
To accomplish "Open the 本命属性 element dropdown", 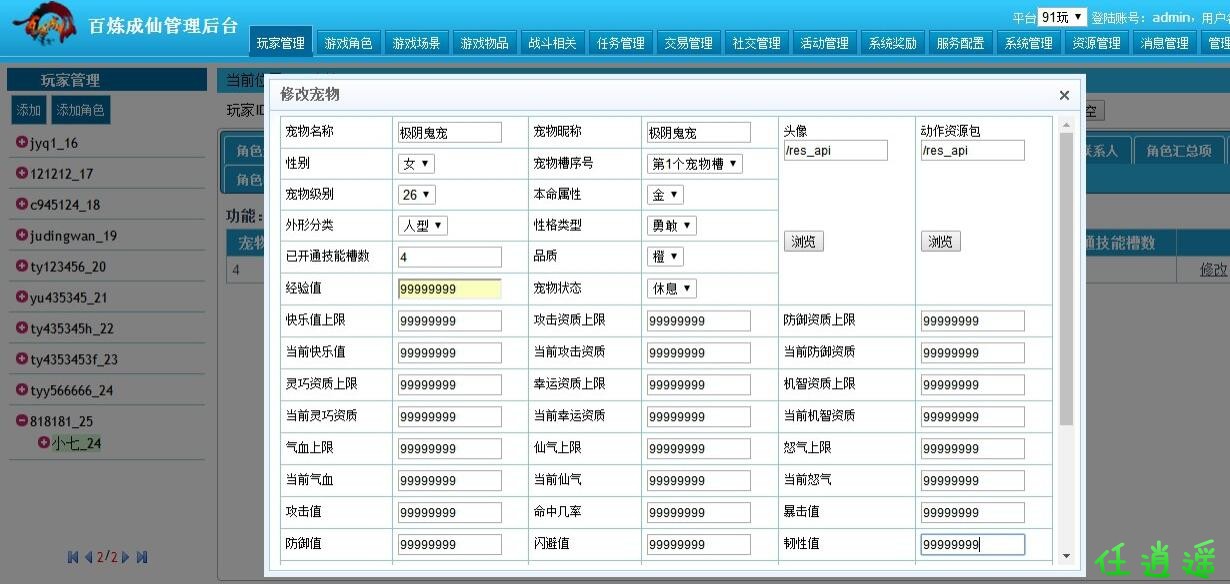I will coord(666,194).
